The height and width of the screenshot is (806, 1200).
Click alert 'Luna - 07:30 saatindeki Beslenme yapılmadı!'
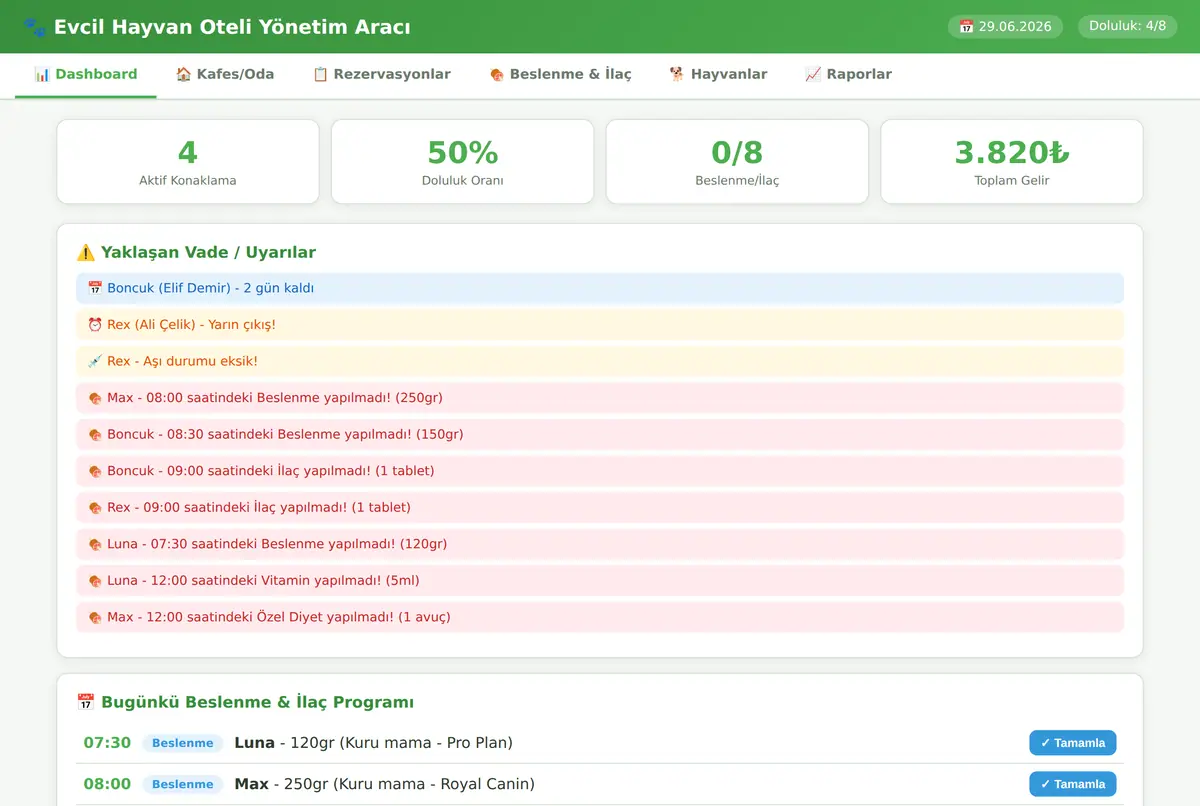[x=600, y=544]
